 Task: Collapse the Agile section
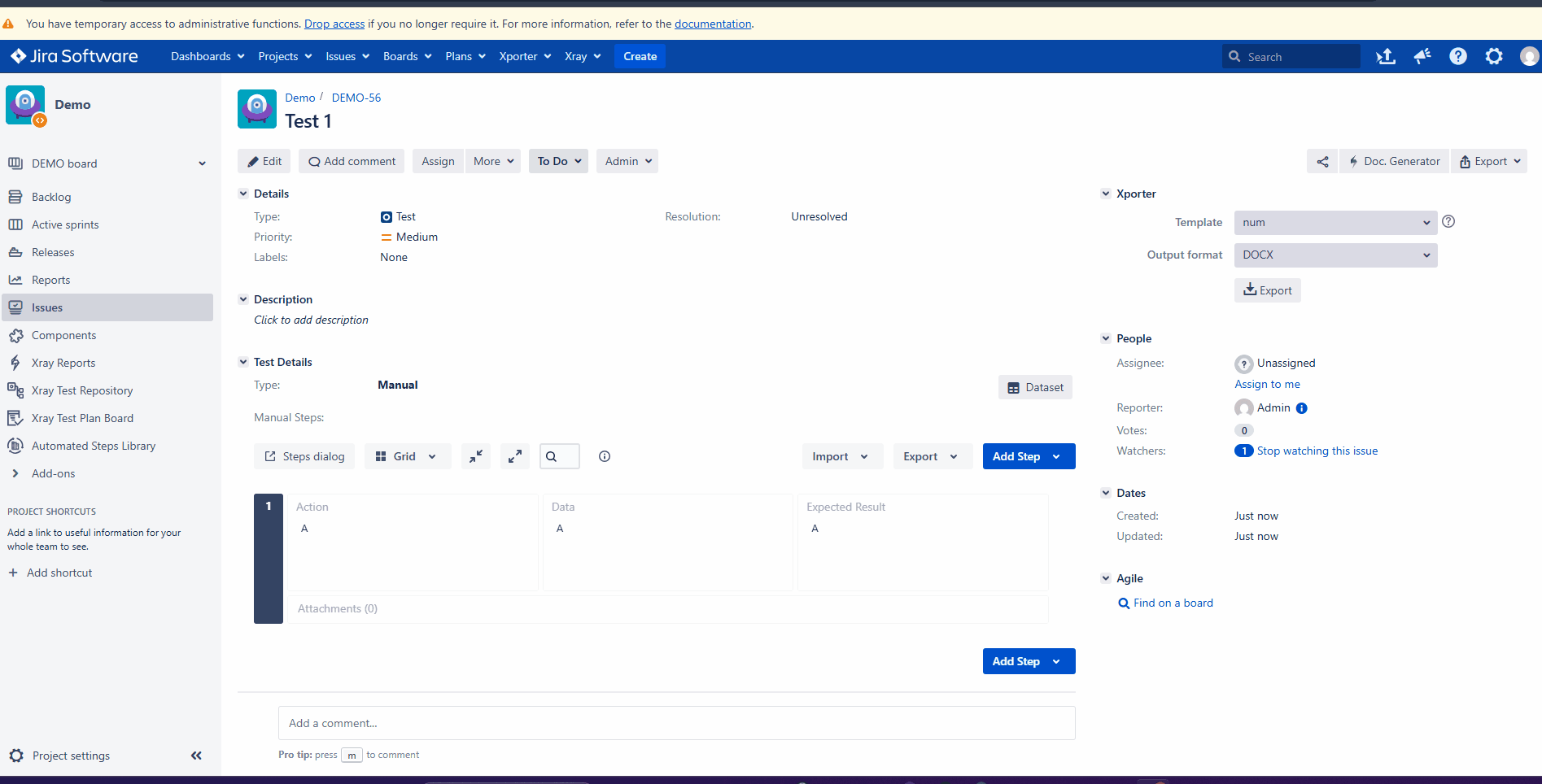coord(1106,578)
